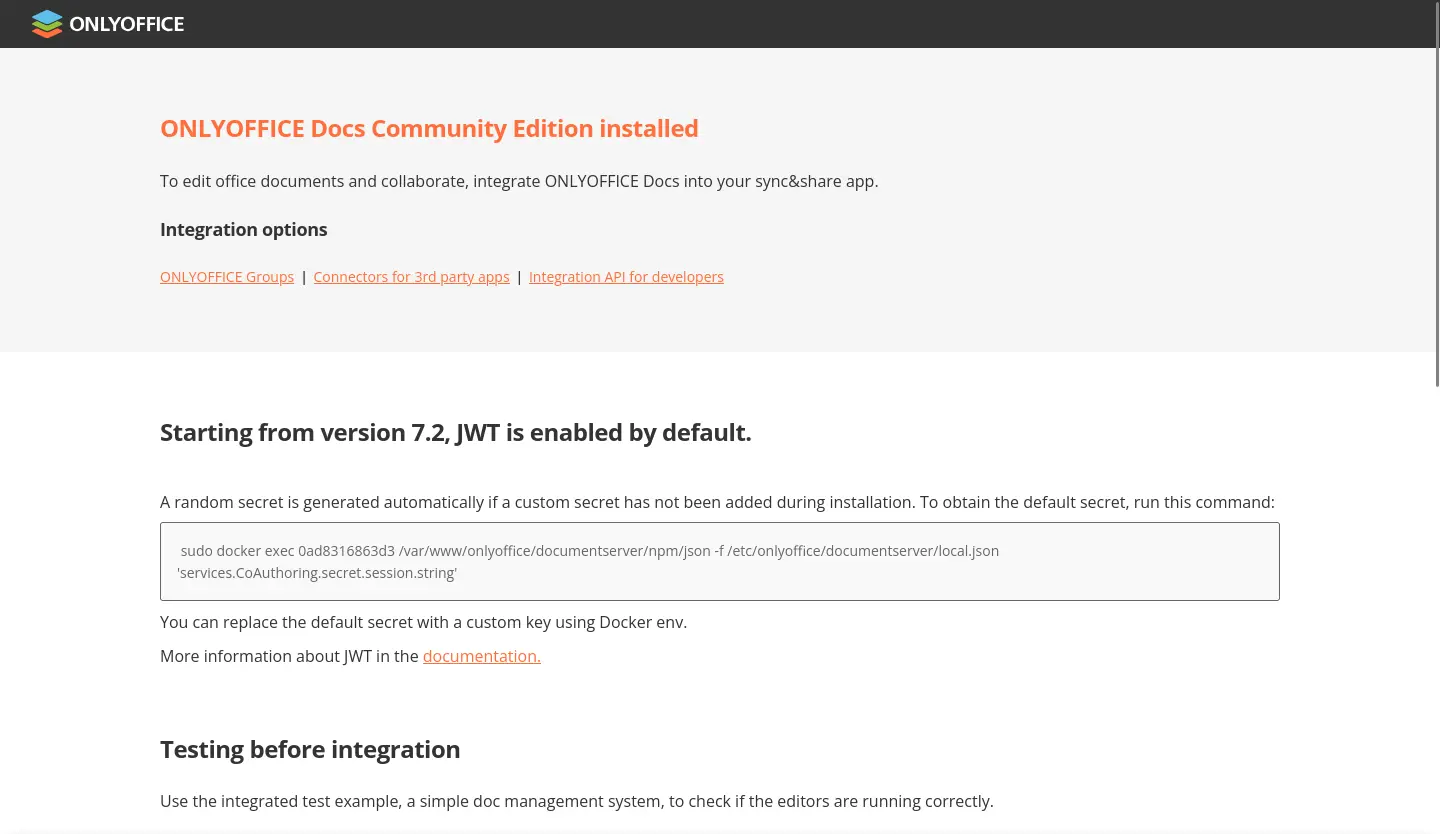1440x834 pixels.
Task: Click the ONLYOFFICE wordmark in header
Action: (127, 24)
